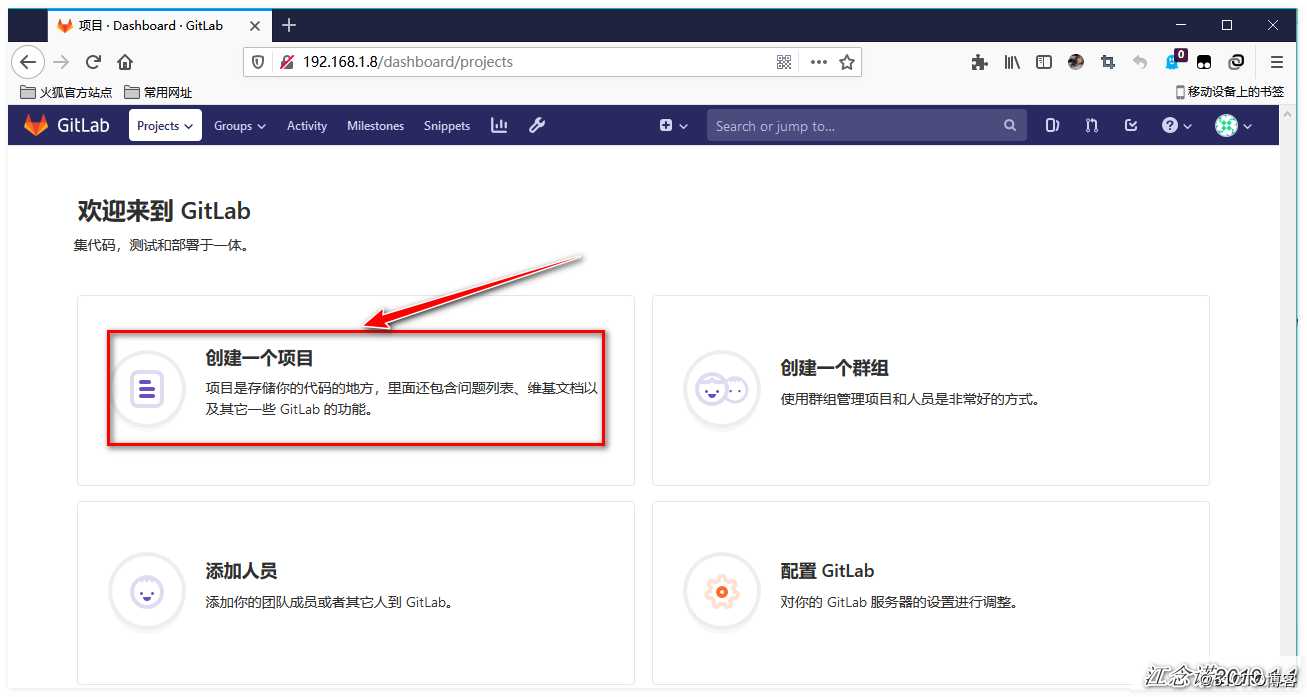Open the user avatar menu

pyautogui.click(x=1233, y=126)
